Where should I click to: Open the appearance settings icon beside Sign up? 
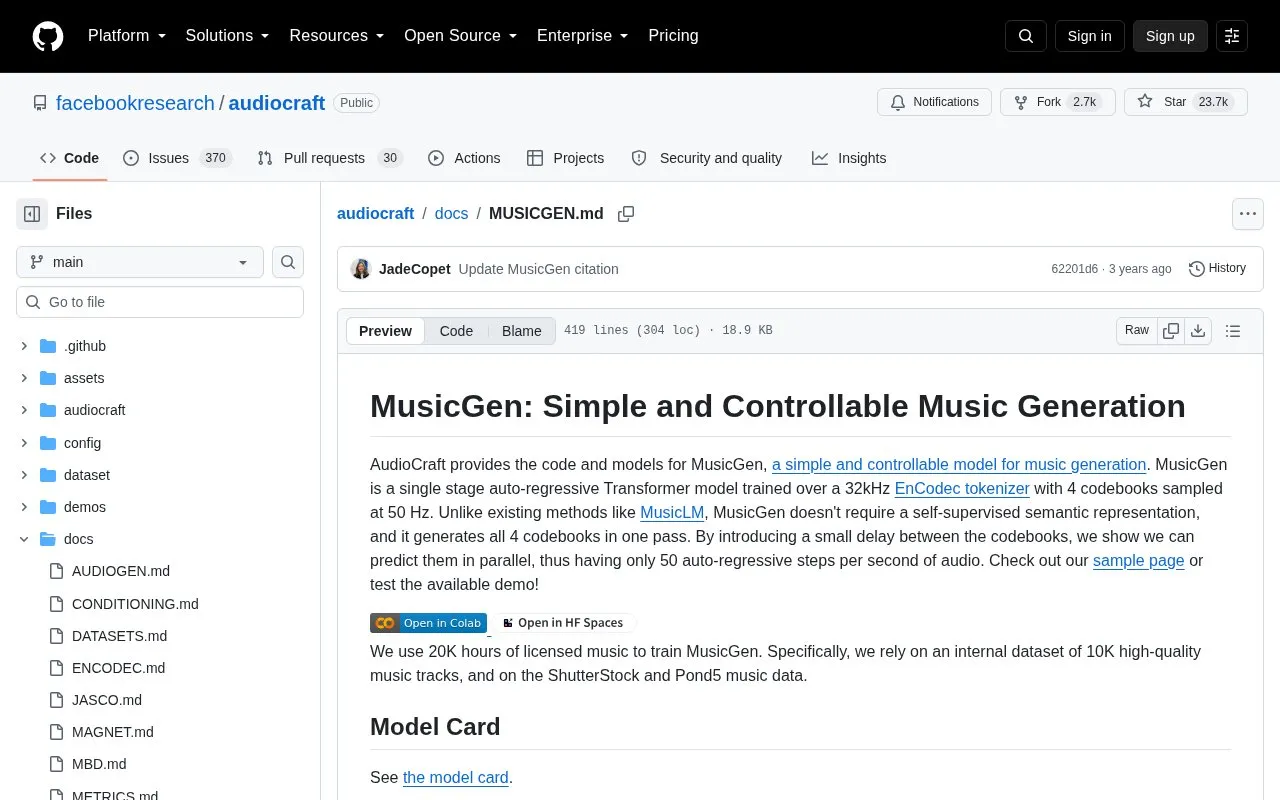[x=1232, y=36]
